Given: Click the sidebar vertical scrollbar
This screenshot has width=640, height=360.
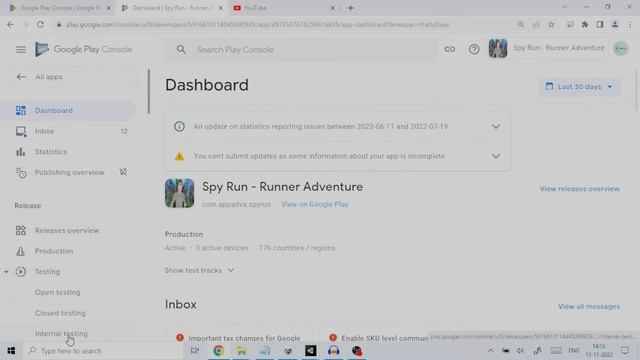Looking at the screenshot, I should 149,91.
